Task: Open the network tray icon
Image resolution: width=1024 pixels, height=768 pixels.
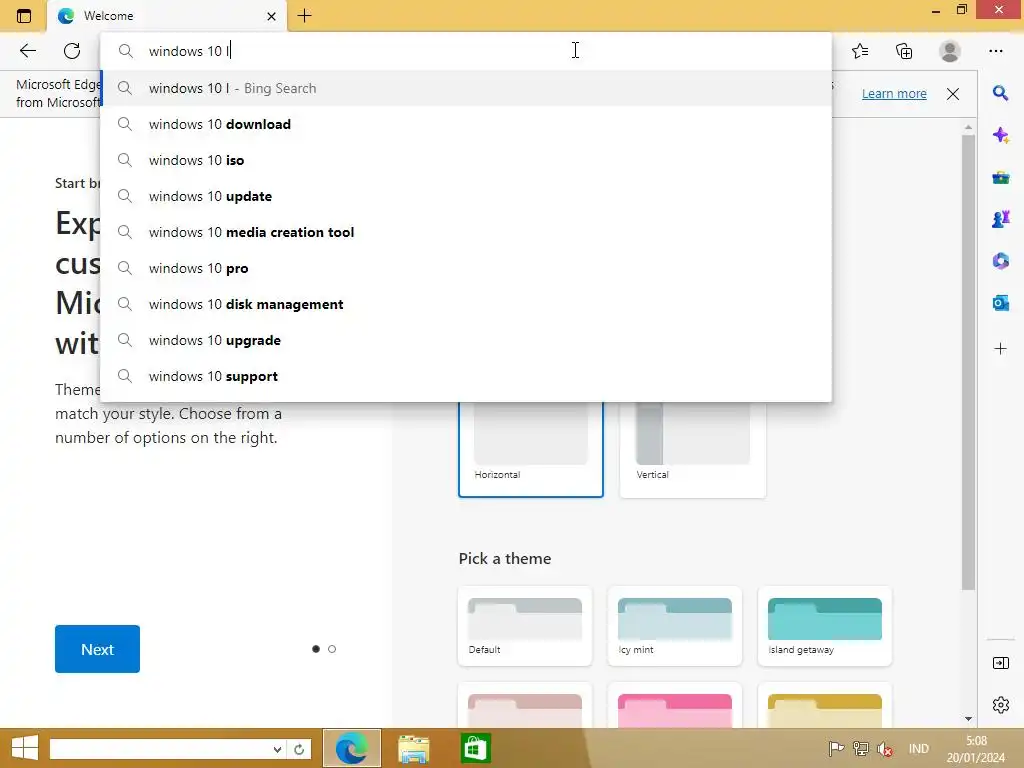Action: coord(861,749)
